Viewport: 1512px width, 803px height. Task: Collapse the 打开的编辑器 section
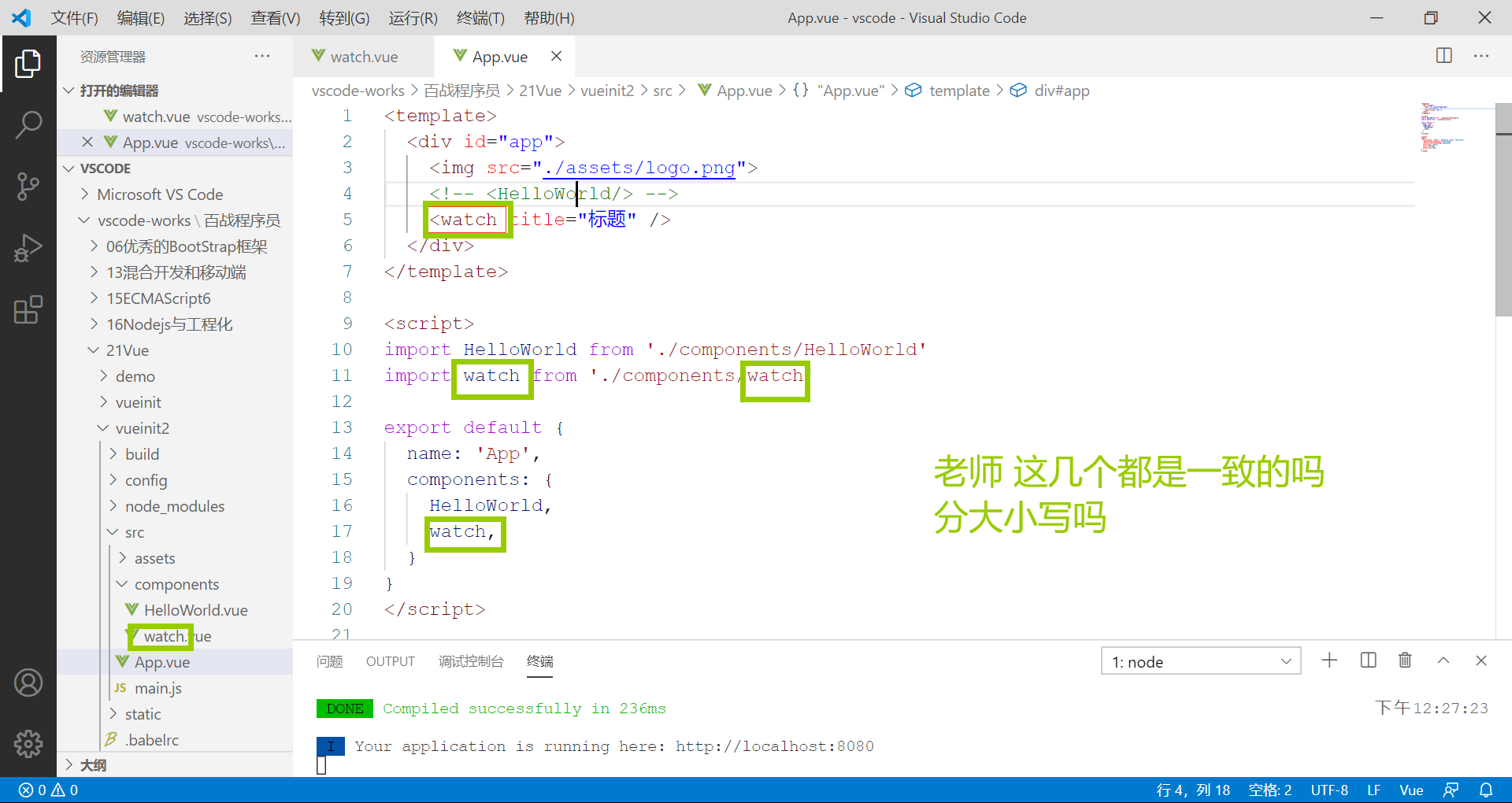click(118, 91)
